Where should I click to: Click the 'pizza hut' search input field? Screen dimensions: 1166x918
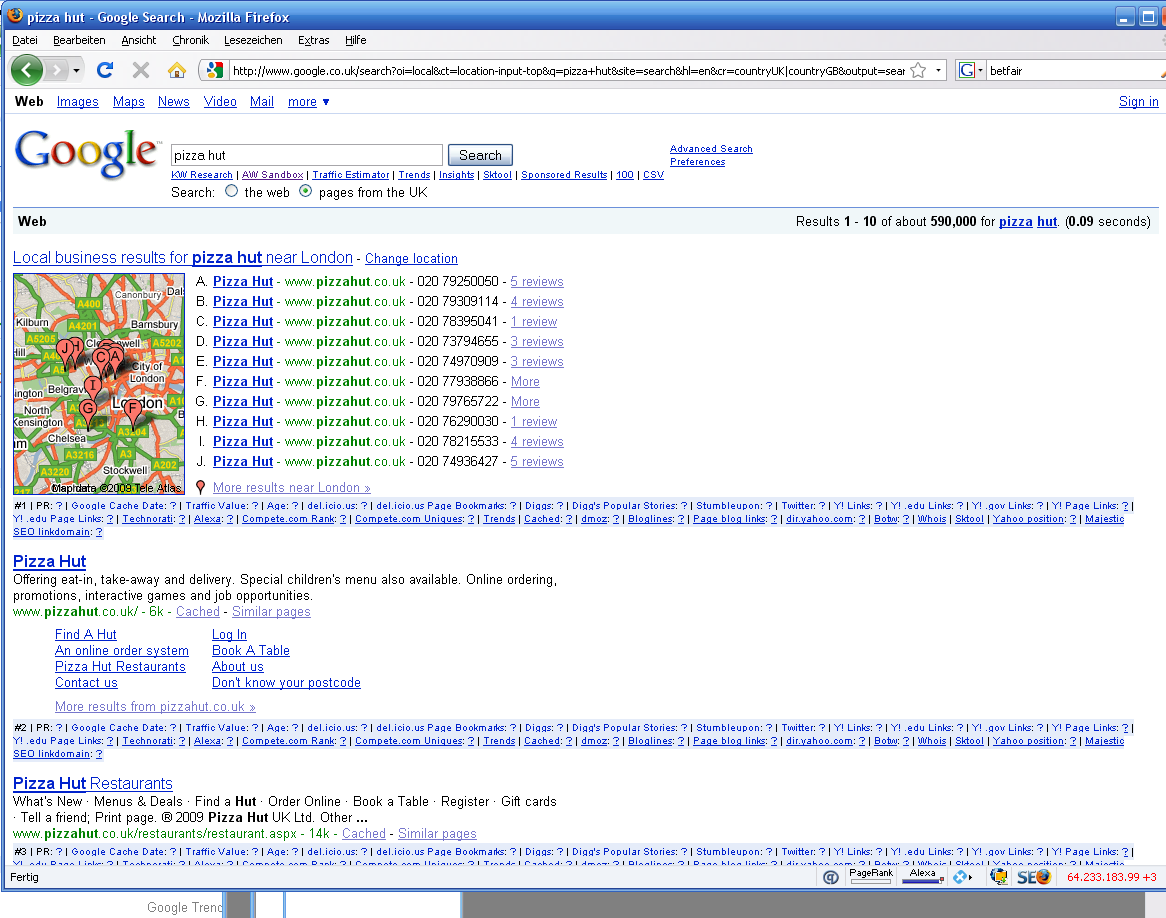(307, 155)
